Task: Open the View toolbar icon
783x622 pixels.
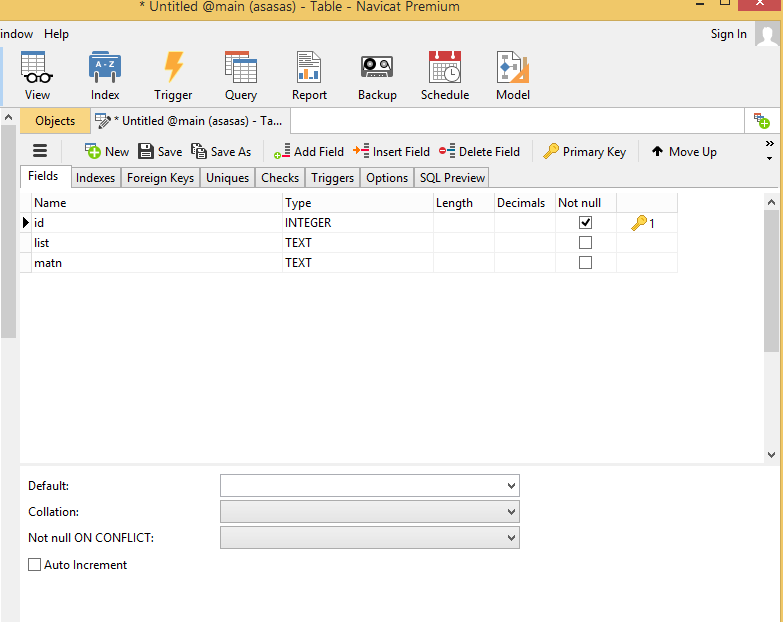Action: 37,76
